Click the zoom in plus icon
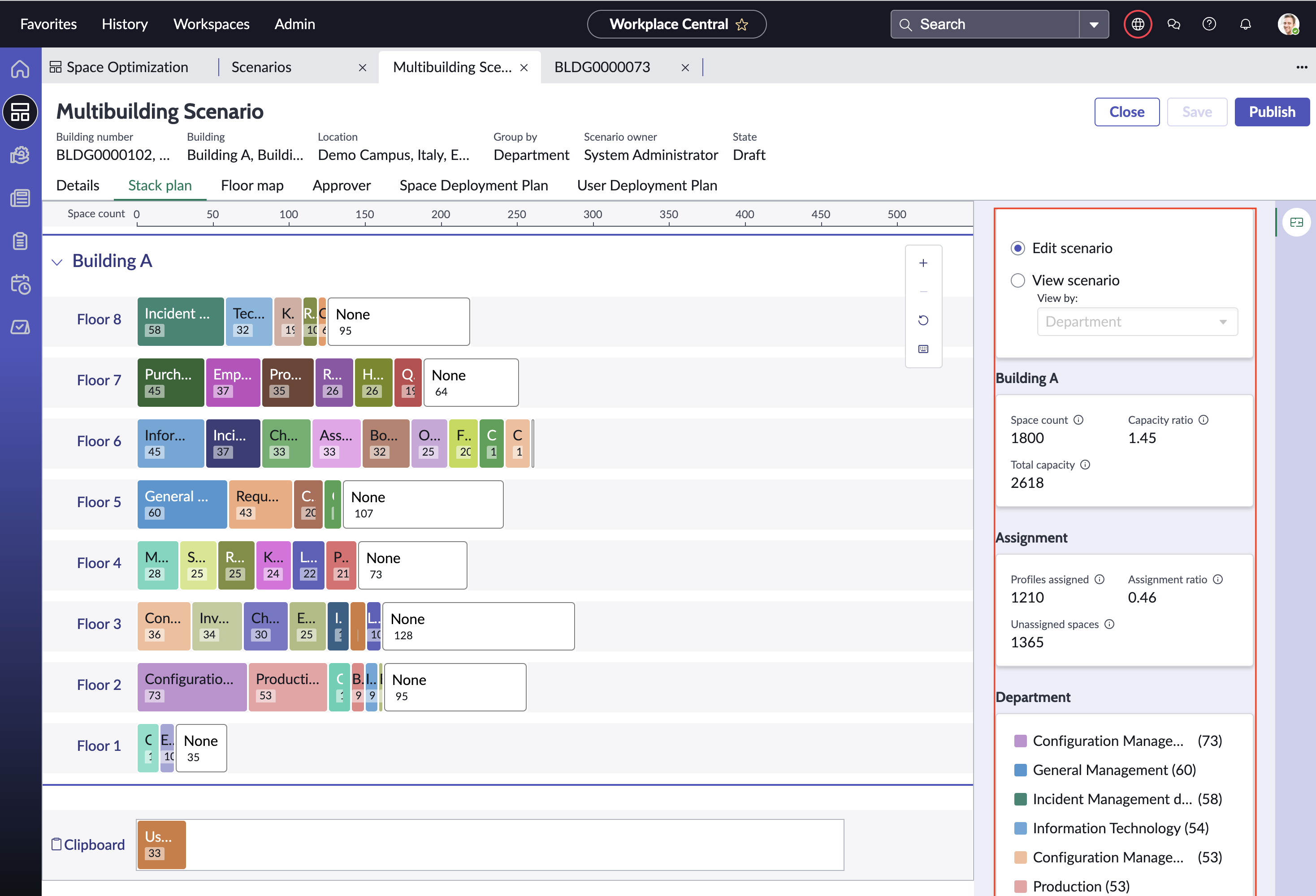 coord(923,263)
